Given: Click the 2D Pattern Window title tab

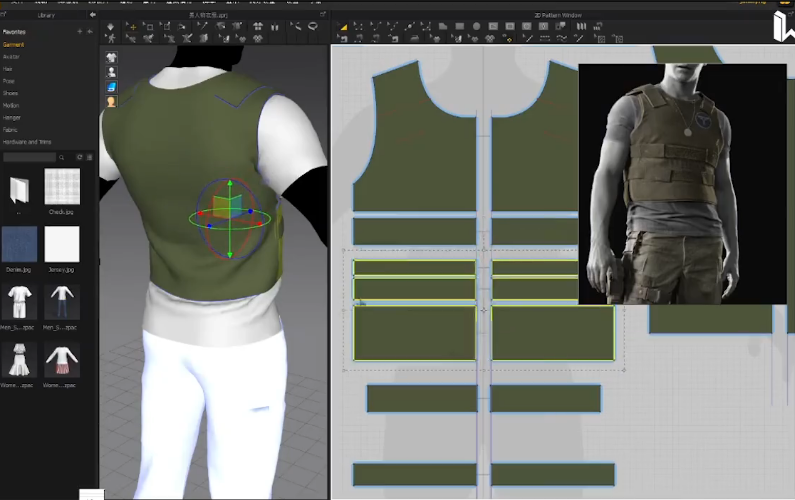Looking at the screenshot, I should point(556,15).
